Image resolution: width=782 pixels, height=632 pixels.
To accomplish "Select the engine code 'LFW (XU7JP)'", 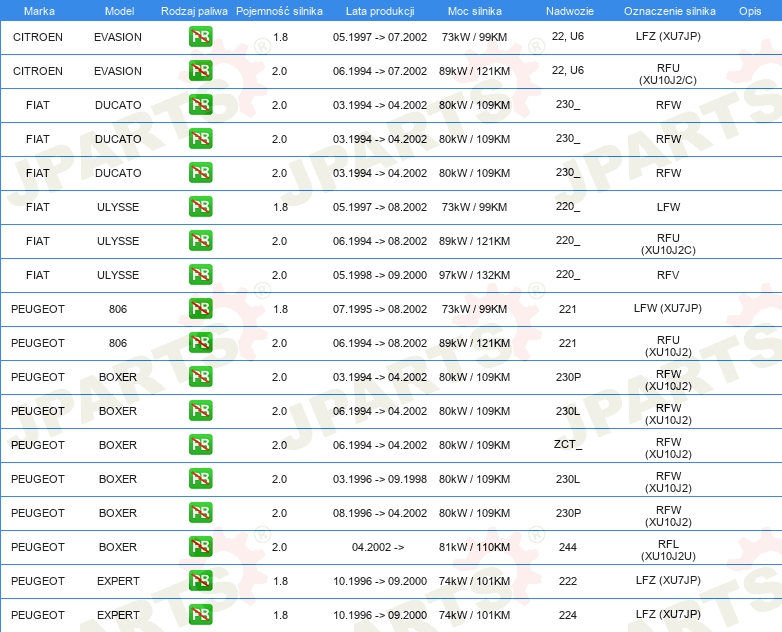I will pyautogui.click(x=668, y=308).
